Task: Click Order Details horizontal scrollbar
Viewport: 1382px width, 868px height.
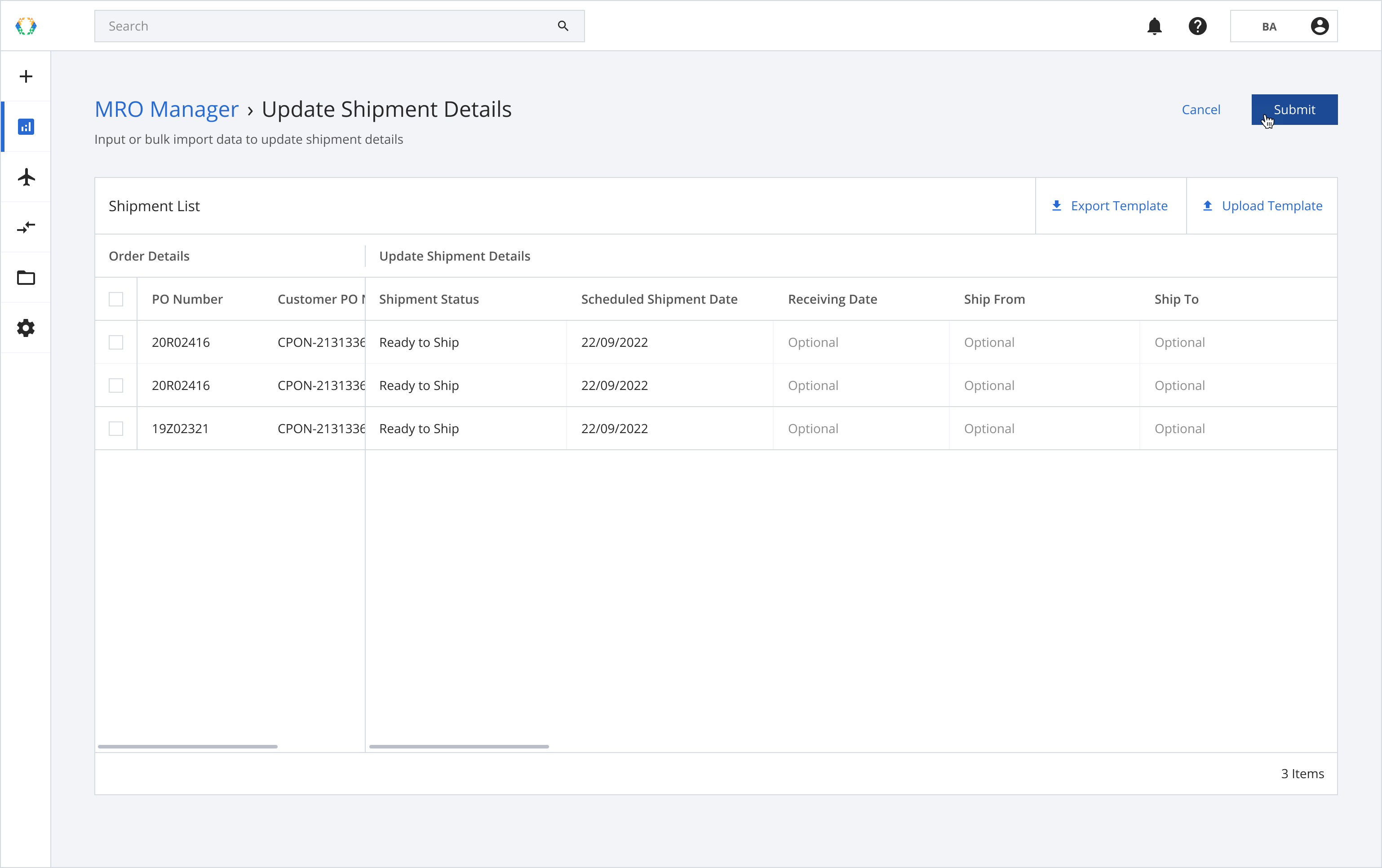Action: (188, 746)
